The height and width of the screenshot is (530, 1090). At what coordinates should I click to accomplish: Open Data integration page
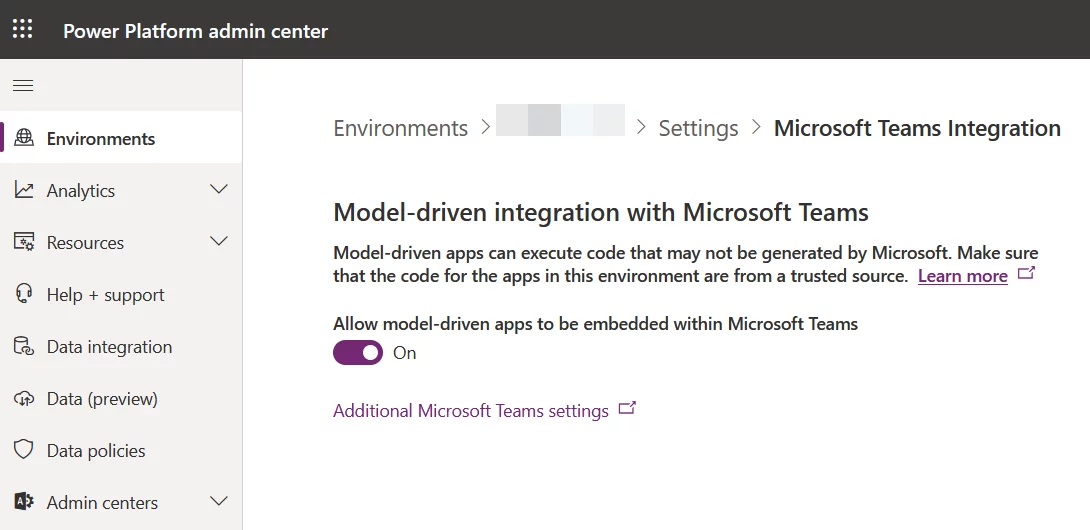click(121, 346)
